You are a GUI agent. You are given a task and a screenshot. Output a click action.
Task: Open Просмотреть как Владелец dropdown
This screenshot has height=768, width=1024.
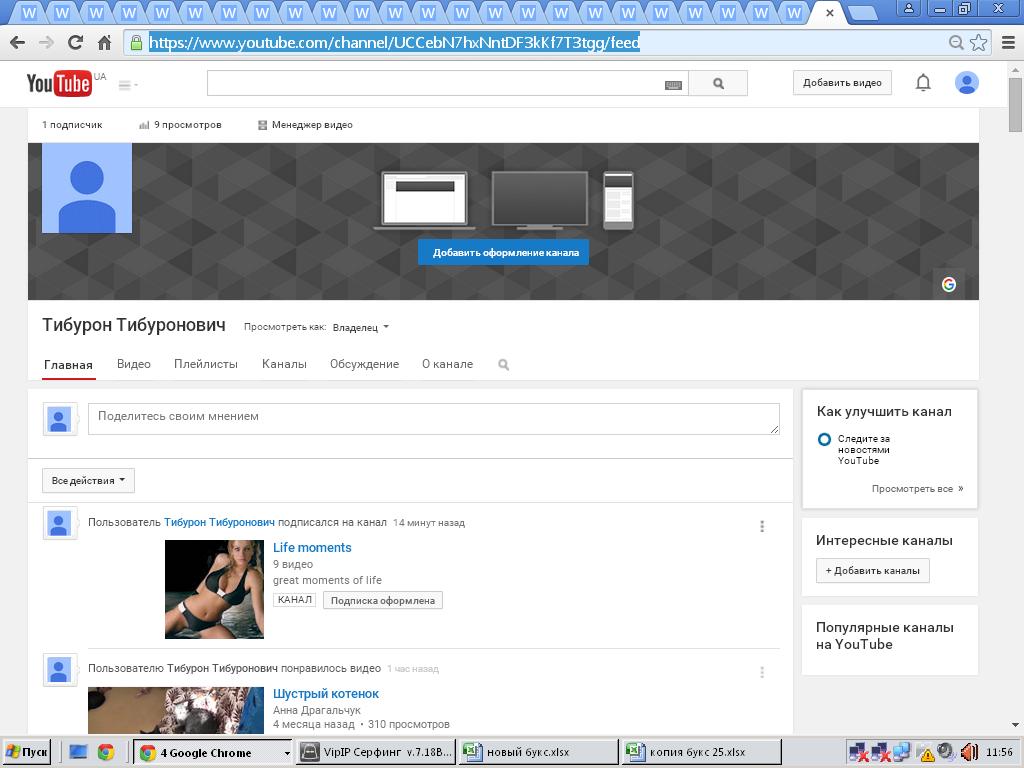click(360, 327)
